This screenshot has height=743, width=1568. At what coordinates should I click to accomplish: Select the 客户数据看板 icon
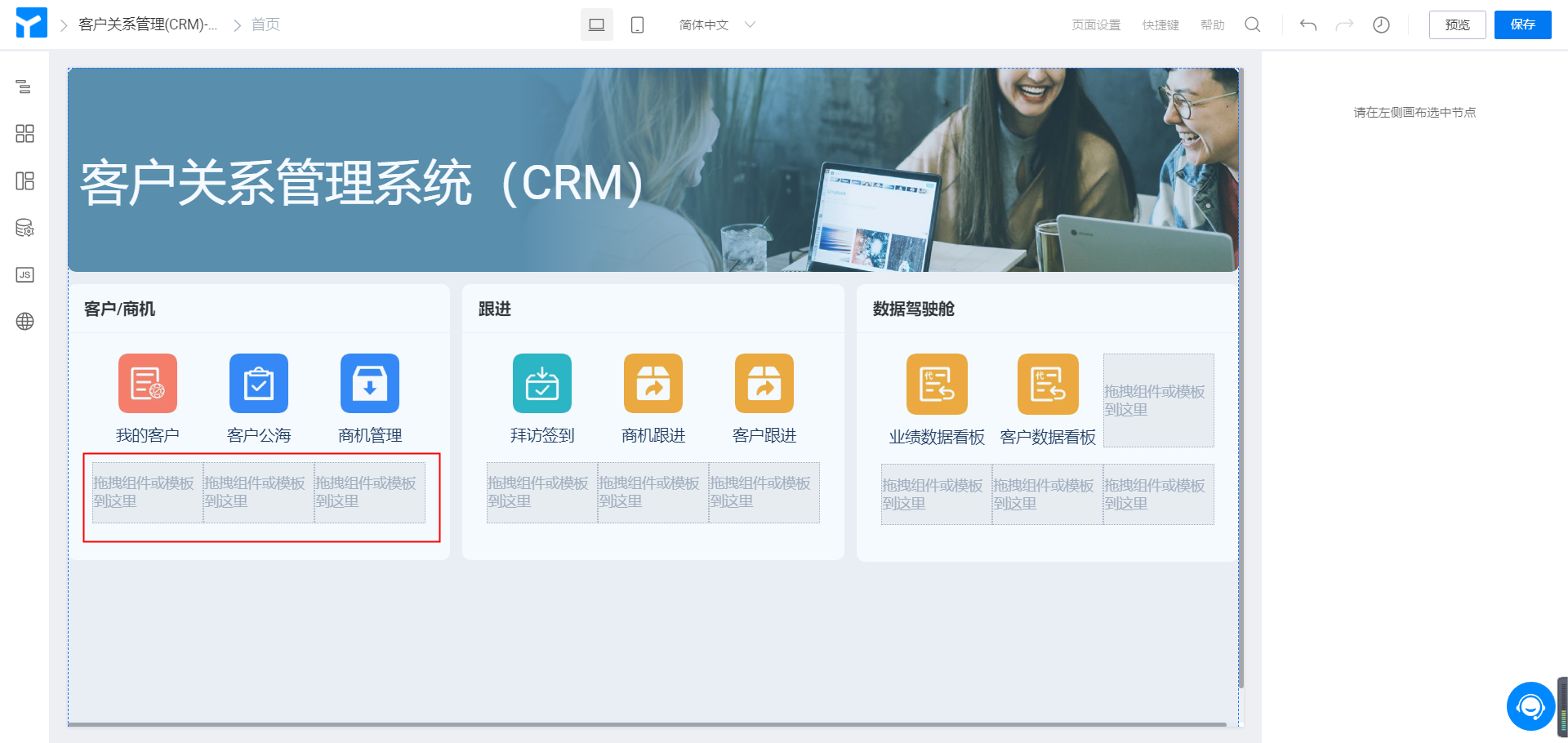[1048, 384]
